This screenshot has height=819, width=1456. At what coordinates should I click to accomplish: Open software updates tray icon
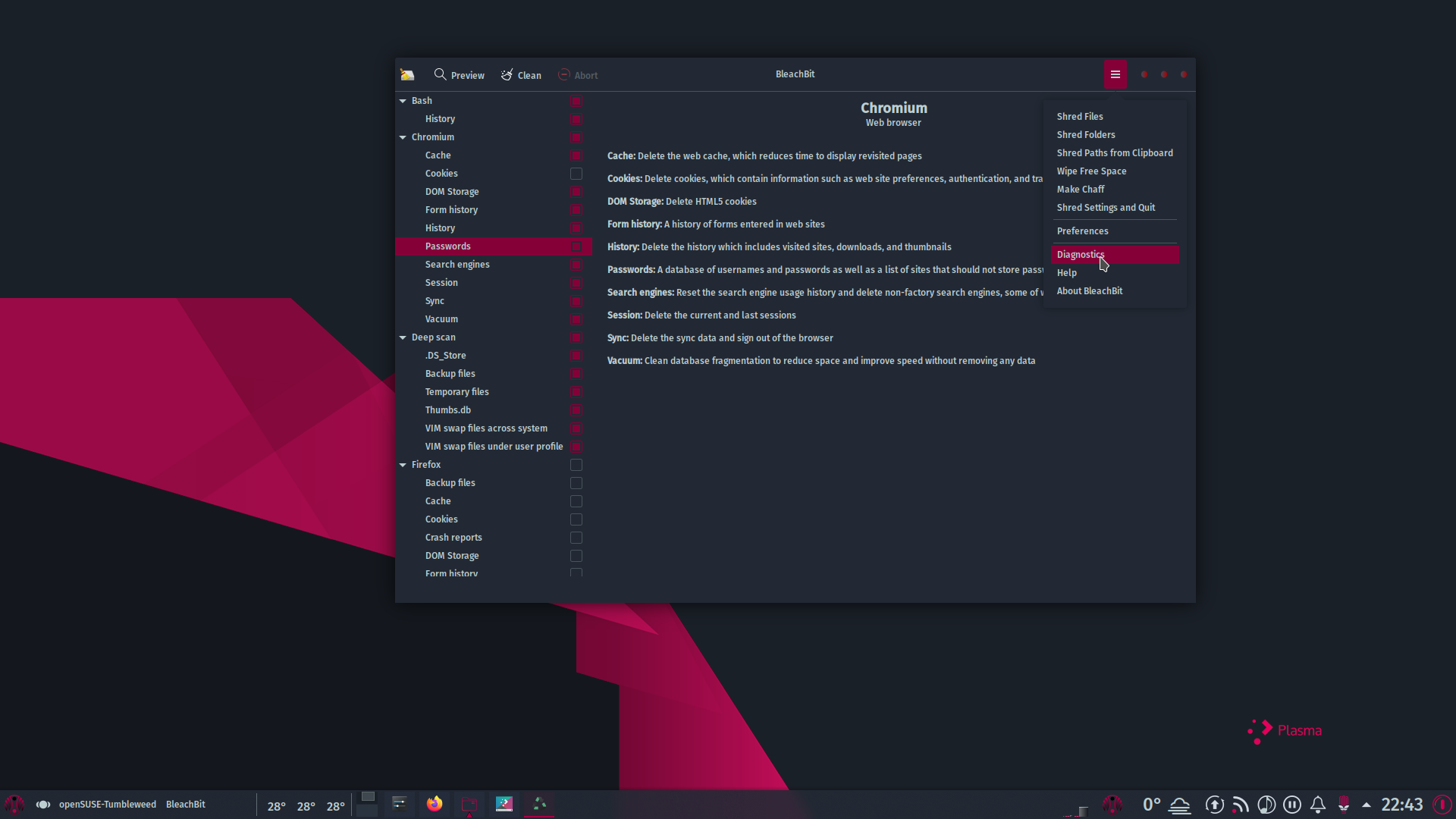coord(1215,805)
